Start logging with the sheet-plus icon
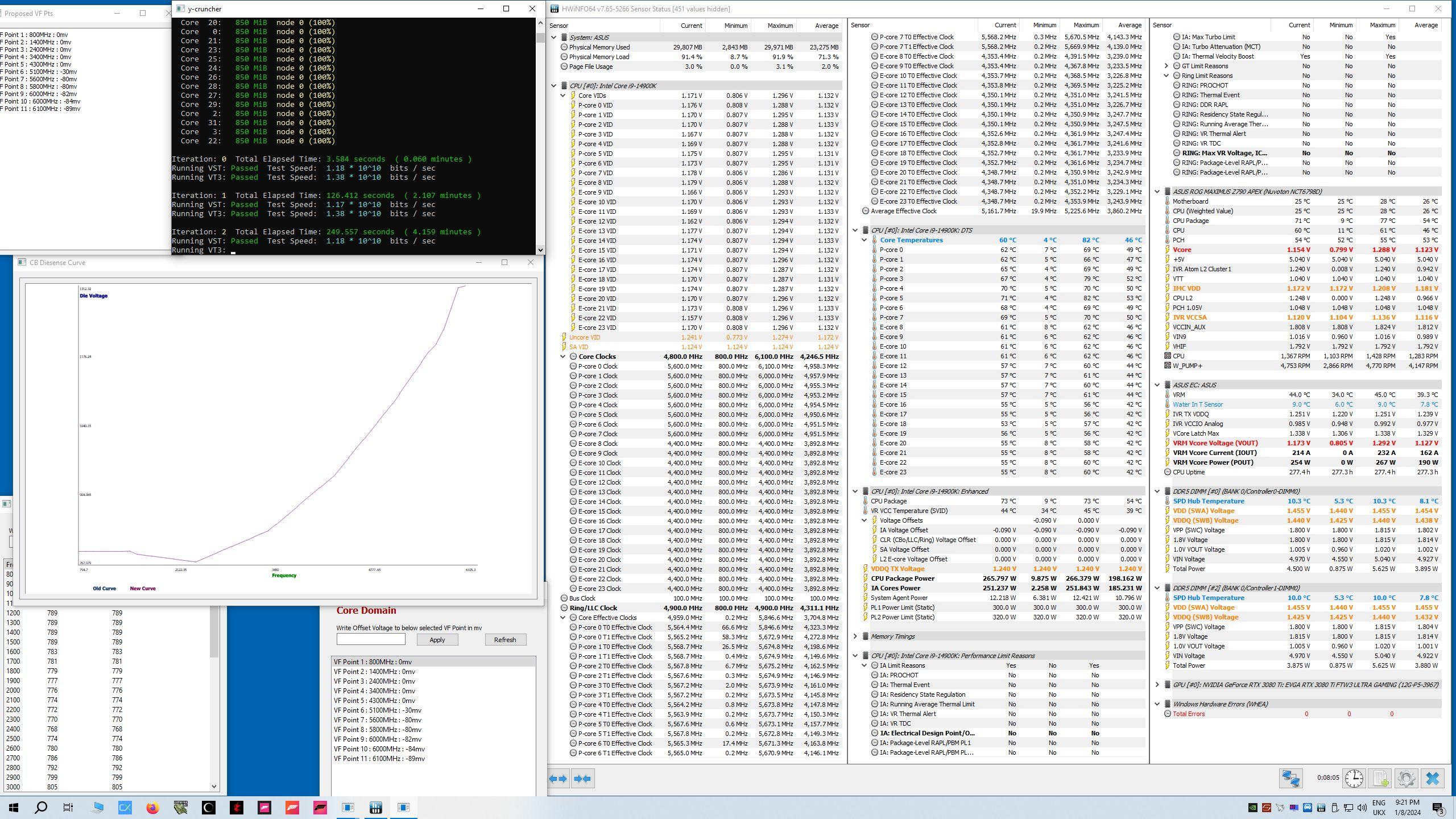This screenshot has width=1456, height=819. point(1380,779)
